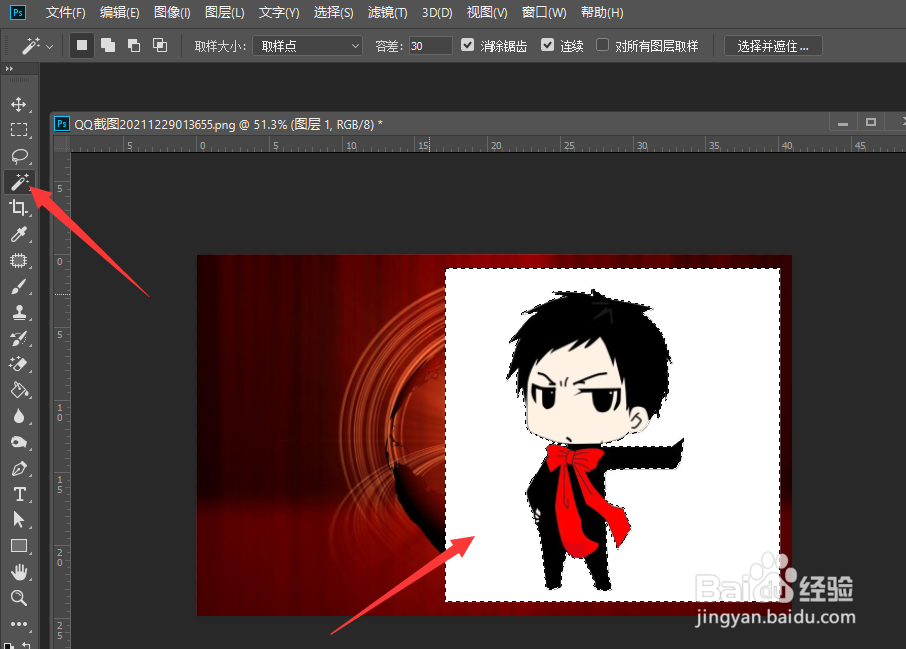Image resolution: width=906 pixels, height=649 pixels.
Task: Select the Zoom tool
Action: pyautogui.click(x=19, y=598)
